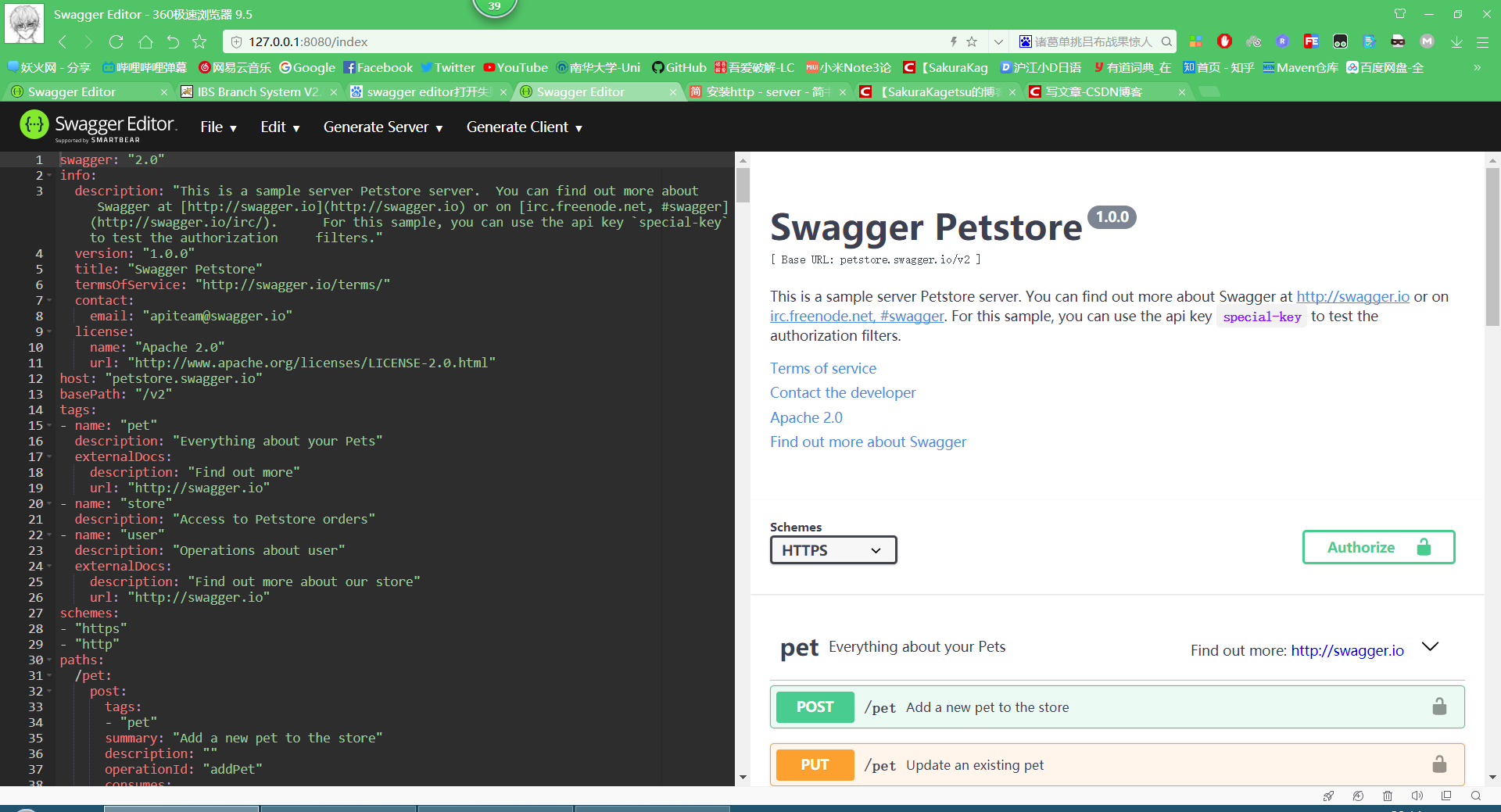The height and width of the screenshot is (812, 1501).
Task: Open the Generate Server menu
Action: coord(382,127)
